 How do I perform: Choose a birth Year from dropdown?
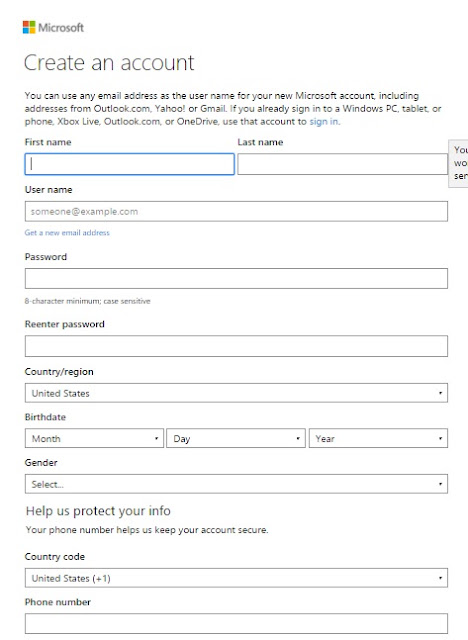pos(378,438)
